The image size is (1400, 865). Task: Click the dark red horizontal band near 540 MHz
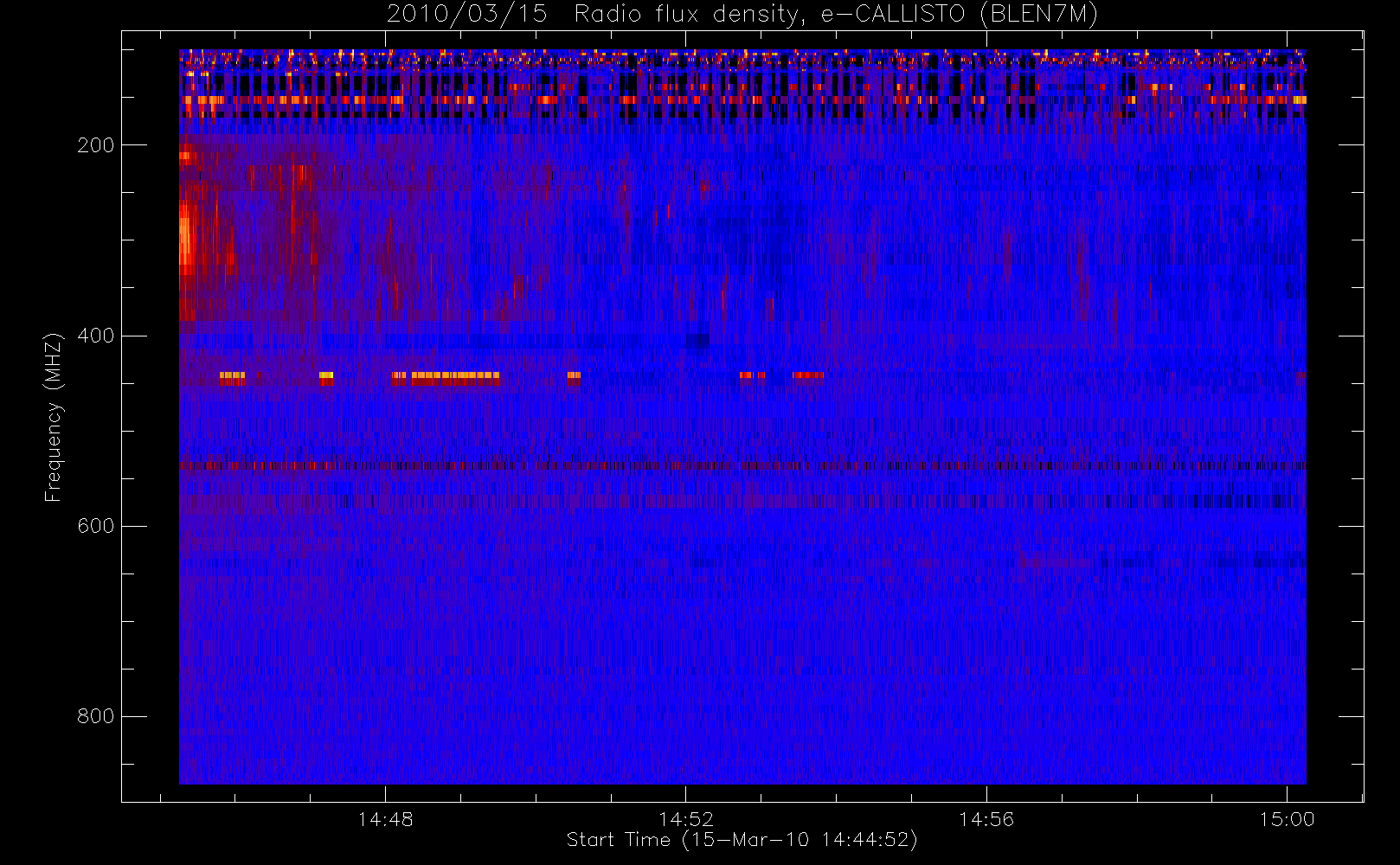point(742,465)
